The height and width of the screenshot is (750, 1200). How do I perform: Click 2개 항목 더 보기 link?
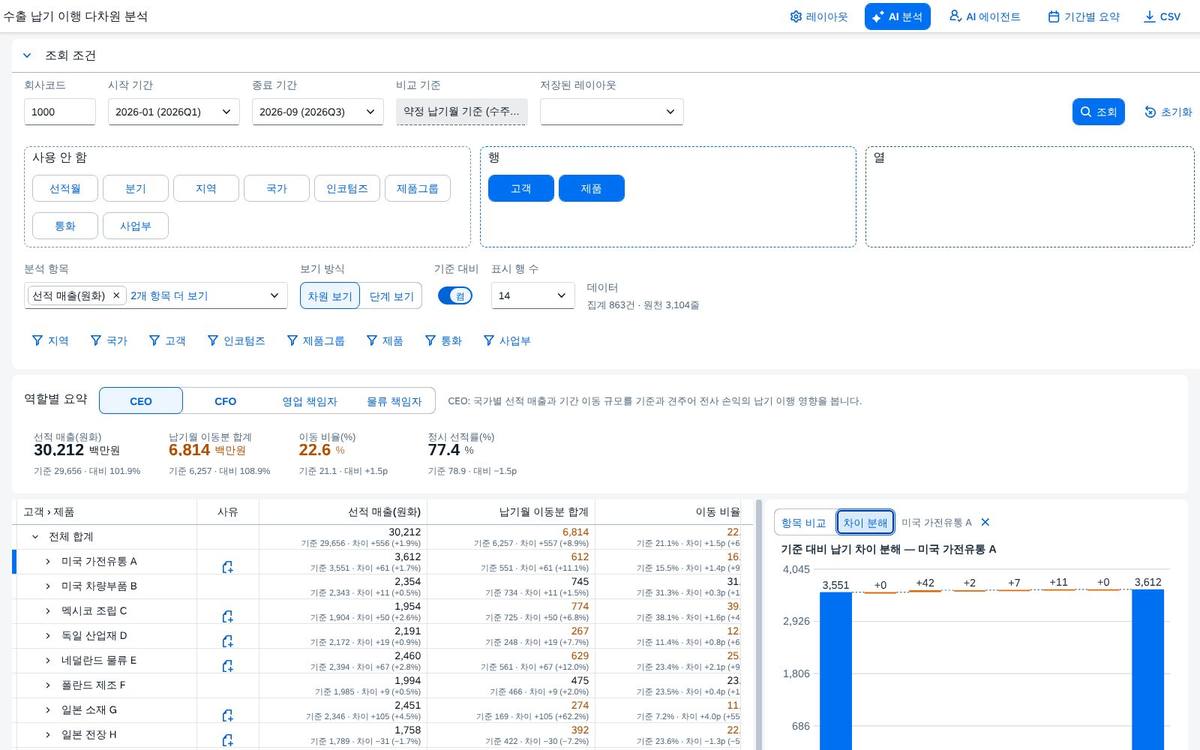(169, 296)
